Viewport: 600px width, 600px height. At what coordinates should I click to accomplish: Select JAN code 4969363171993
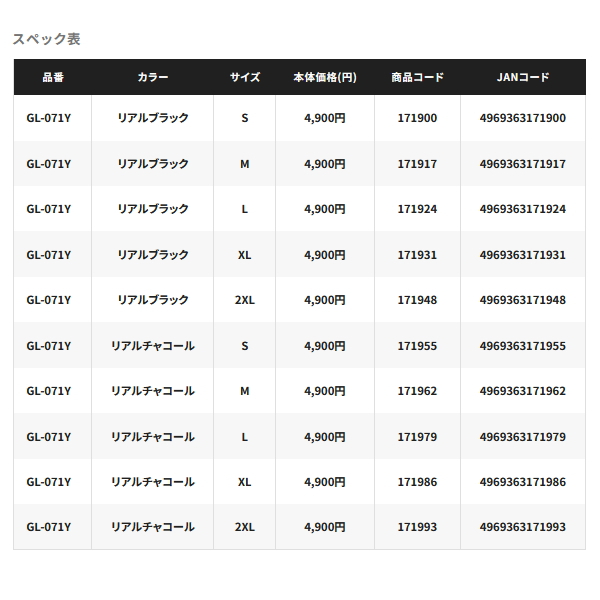point(523,527)
